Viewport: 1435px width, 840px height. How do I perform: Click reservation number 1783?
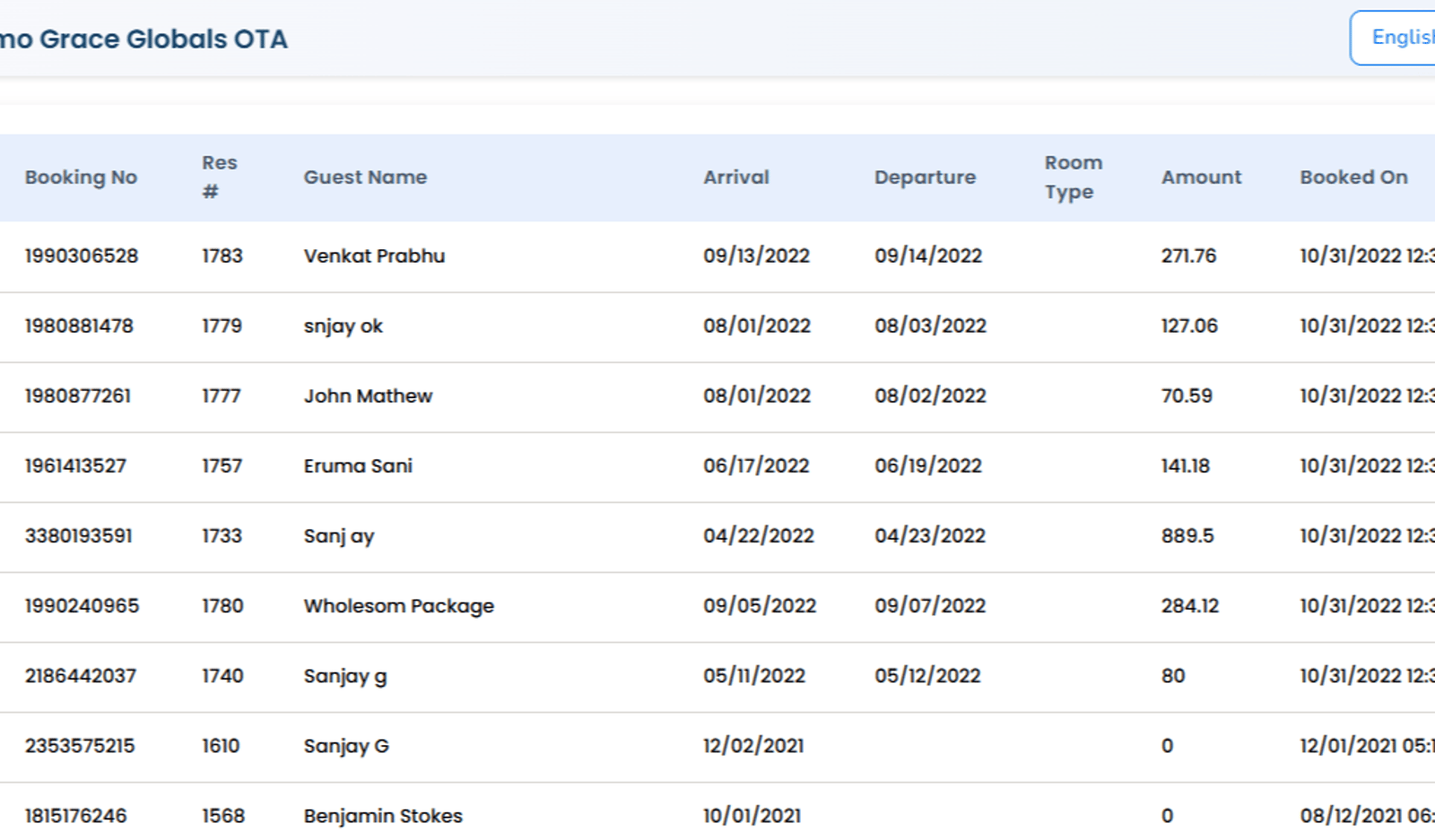coord(222,255)
